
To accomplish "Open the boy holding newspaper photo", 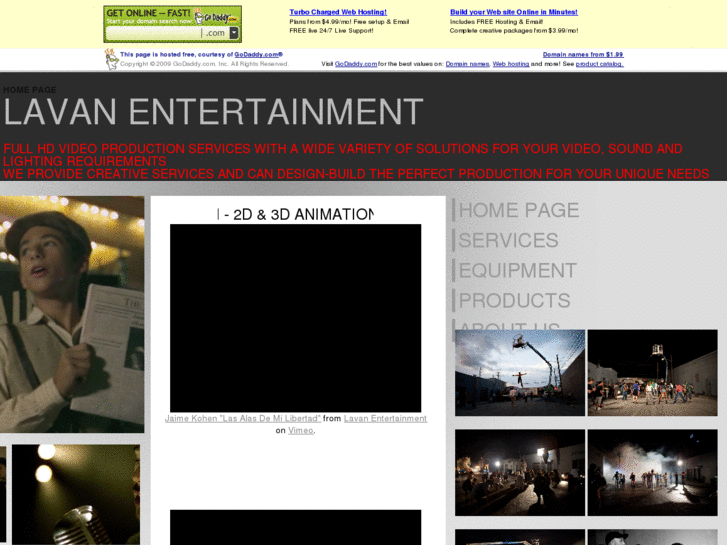I will [72, 314].
